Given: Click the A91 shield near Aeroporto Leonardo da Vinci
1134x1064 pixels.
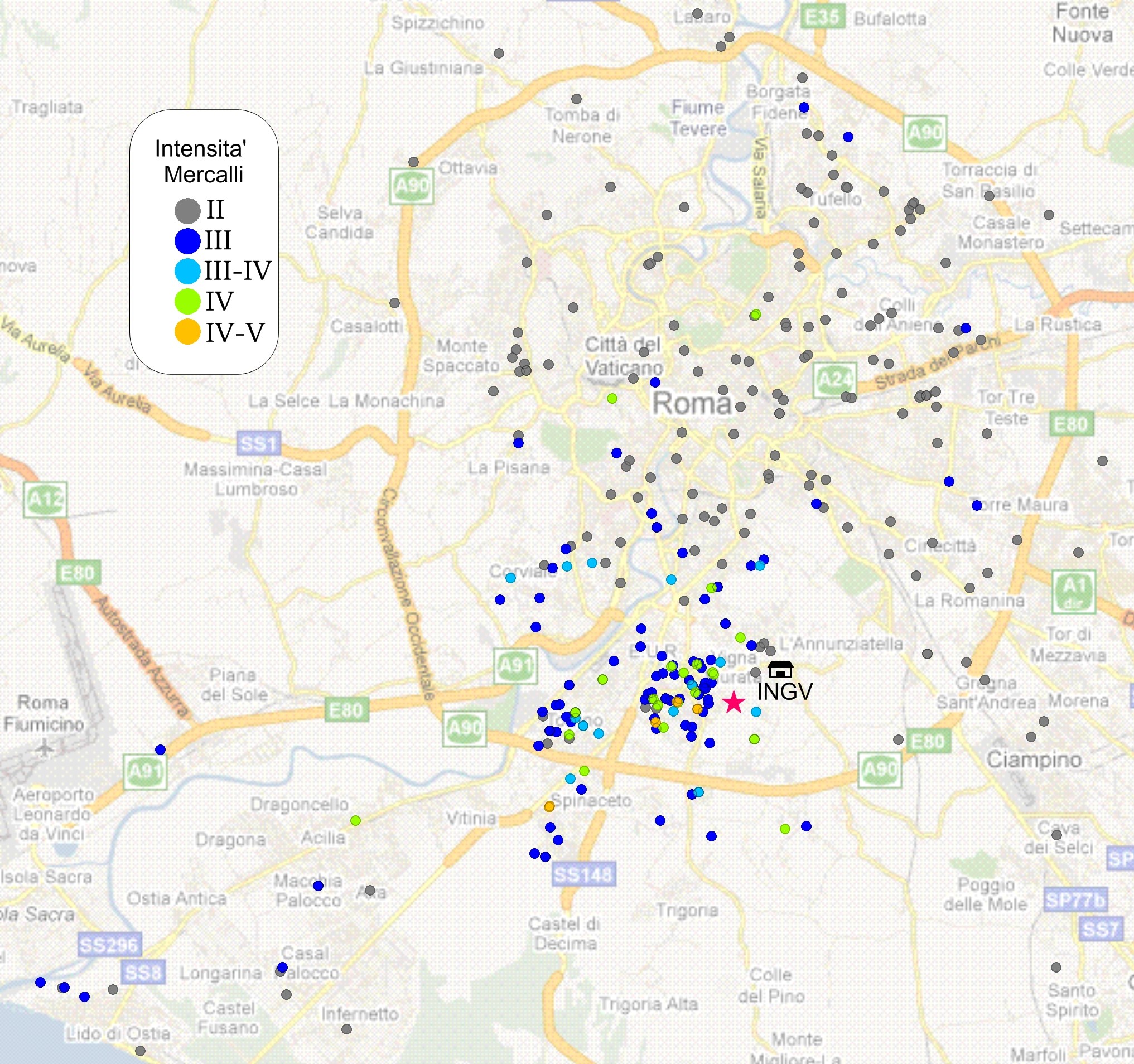Looking at the screenshot, I should pyautogui.click(x=146, y=772).
